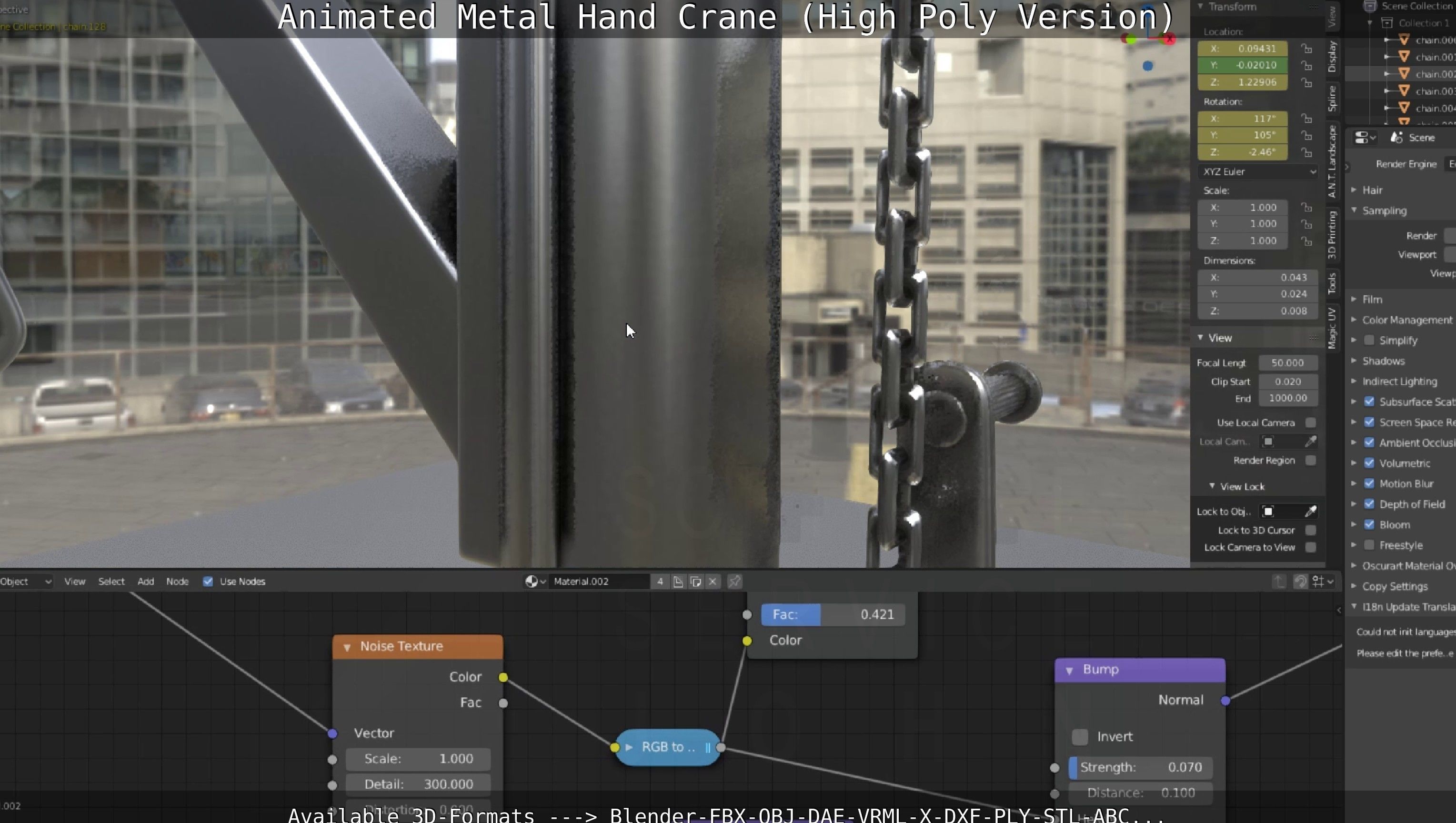Image resolution: width=1456 pixels, height=823 pixels.
Task: Click the new material icon next to Material.002
Action: [x=678, y=581]
